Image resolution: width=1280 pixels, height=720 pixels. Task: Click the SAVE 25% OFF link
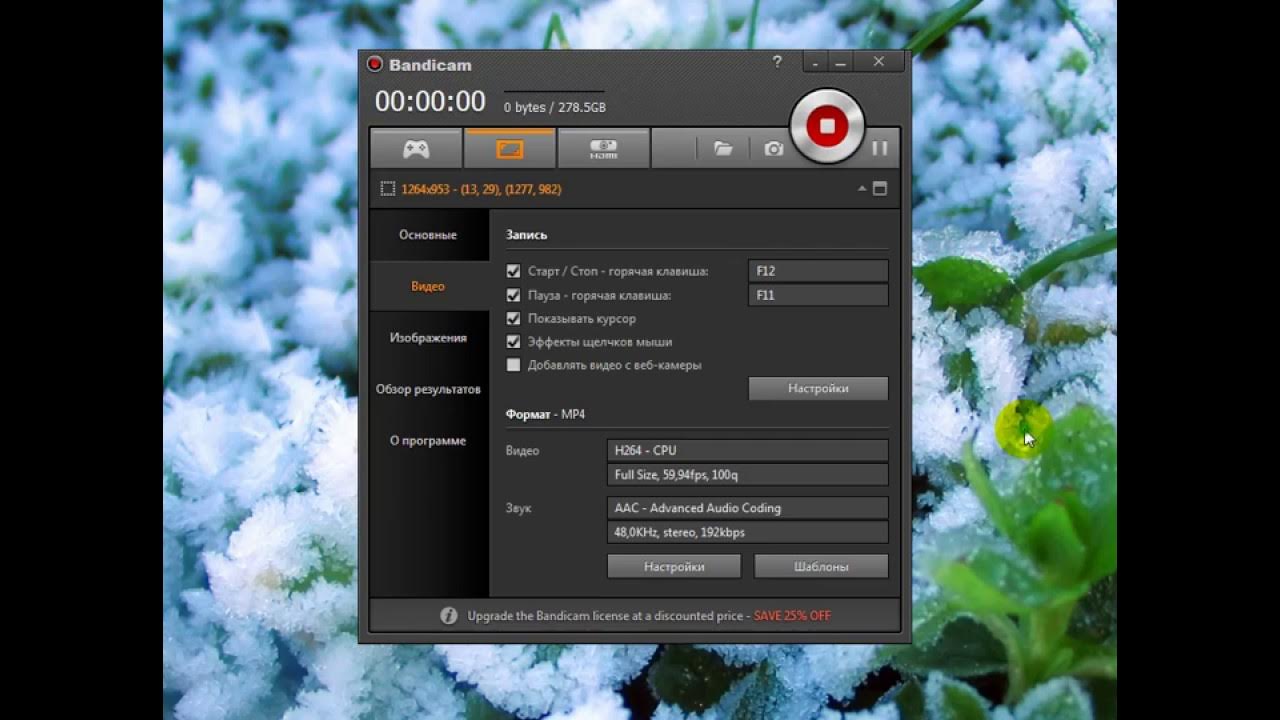click(x=792, y=616)
